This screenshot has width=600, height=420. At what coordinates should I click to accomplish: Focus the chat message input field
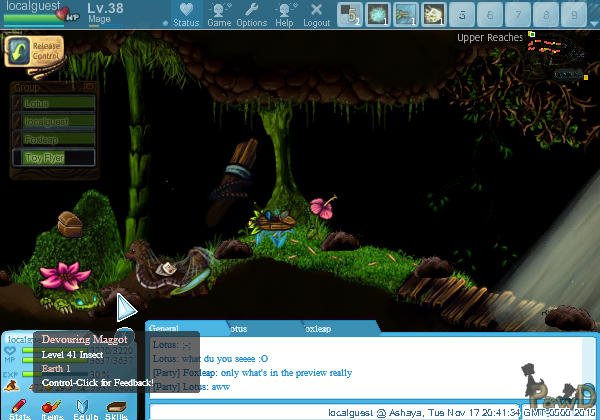[x=334, y=412]
